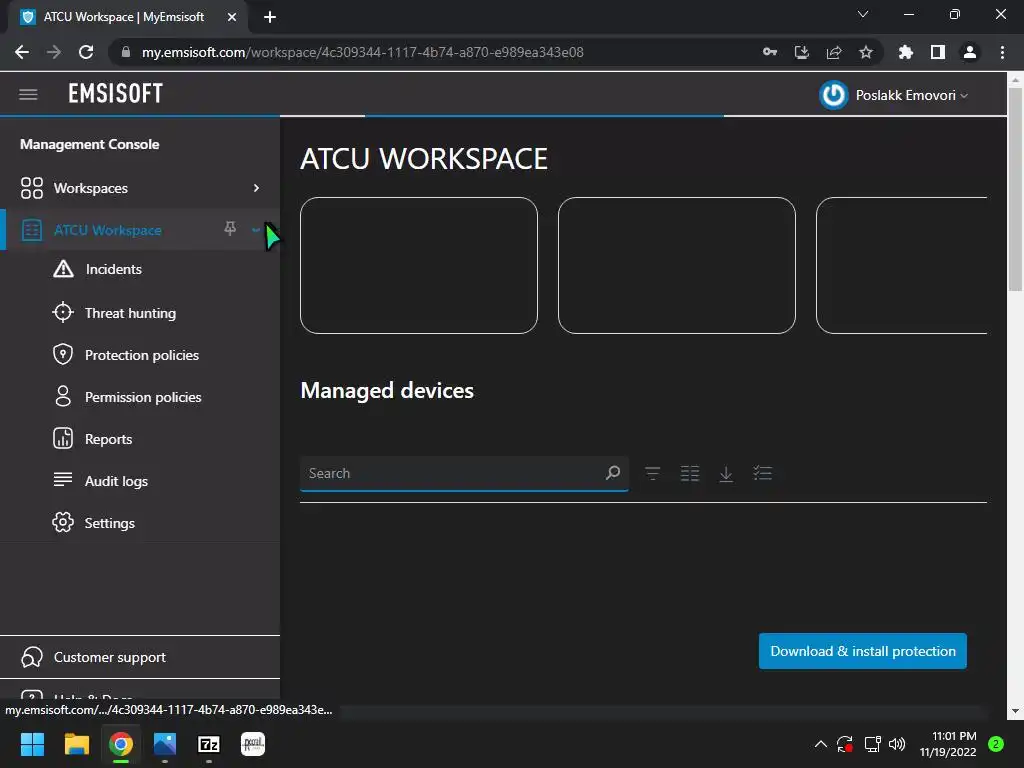Open the clock and date panel
The height and width of the screenshot is (768, 1024).
(948, 744)
